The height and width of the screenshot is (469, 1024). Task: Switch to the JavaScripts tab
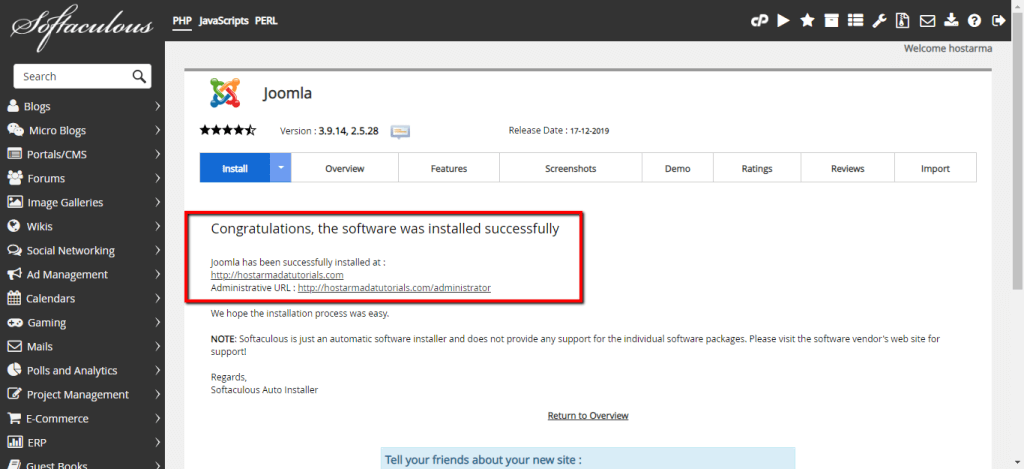click(223, 21)
